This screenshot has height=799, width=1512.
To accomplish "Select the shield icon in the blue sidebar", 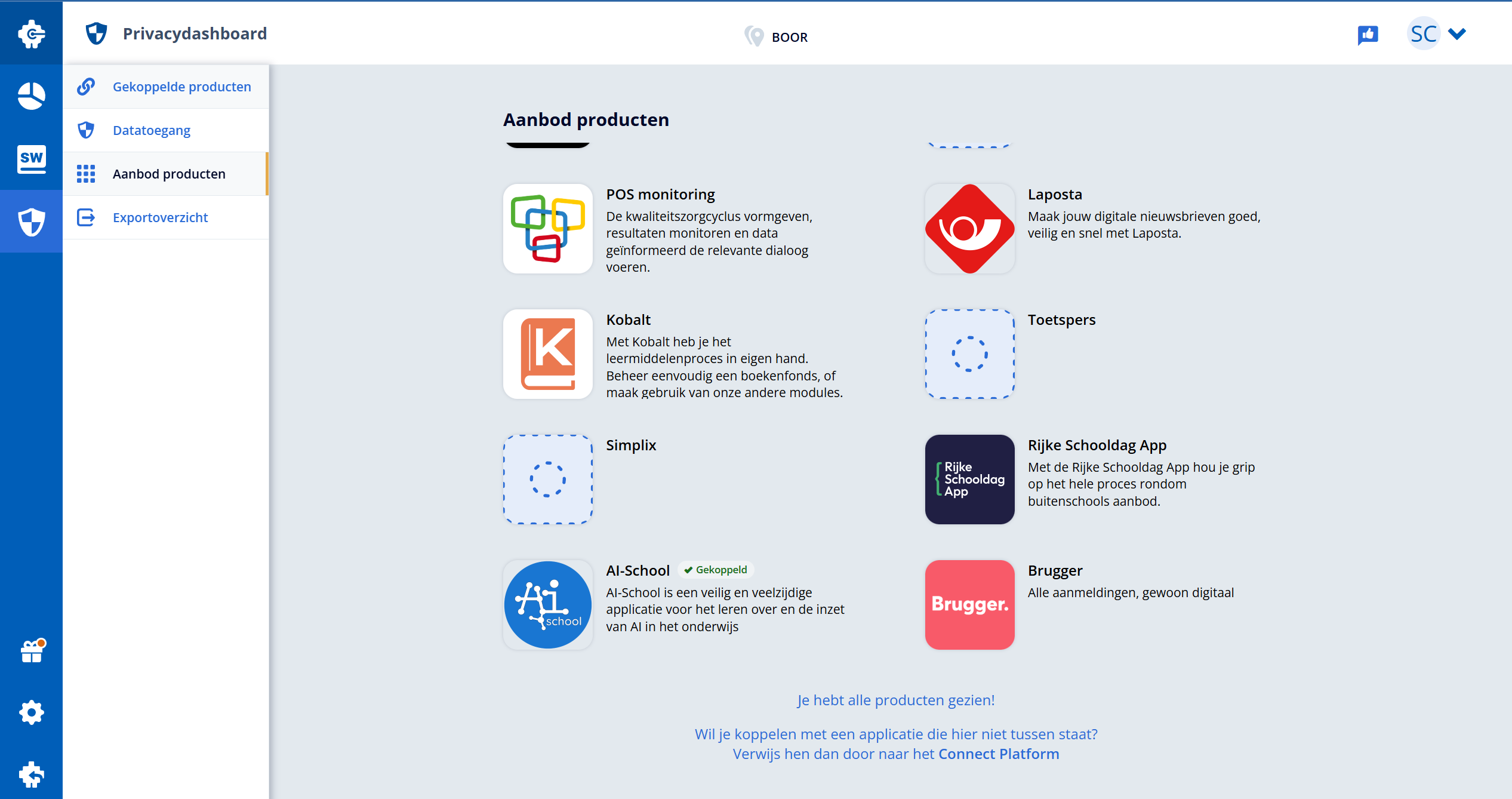I will [30, 221].
